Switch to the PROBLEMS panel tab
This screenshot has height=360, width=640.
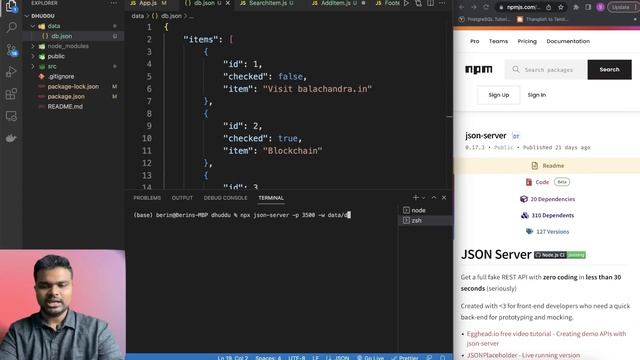[147, 198]
